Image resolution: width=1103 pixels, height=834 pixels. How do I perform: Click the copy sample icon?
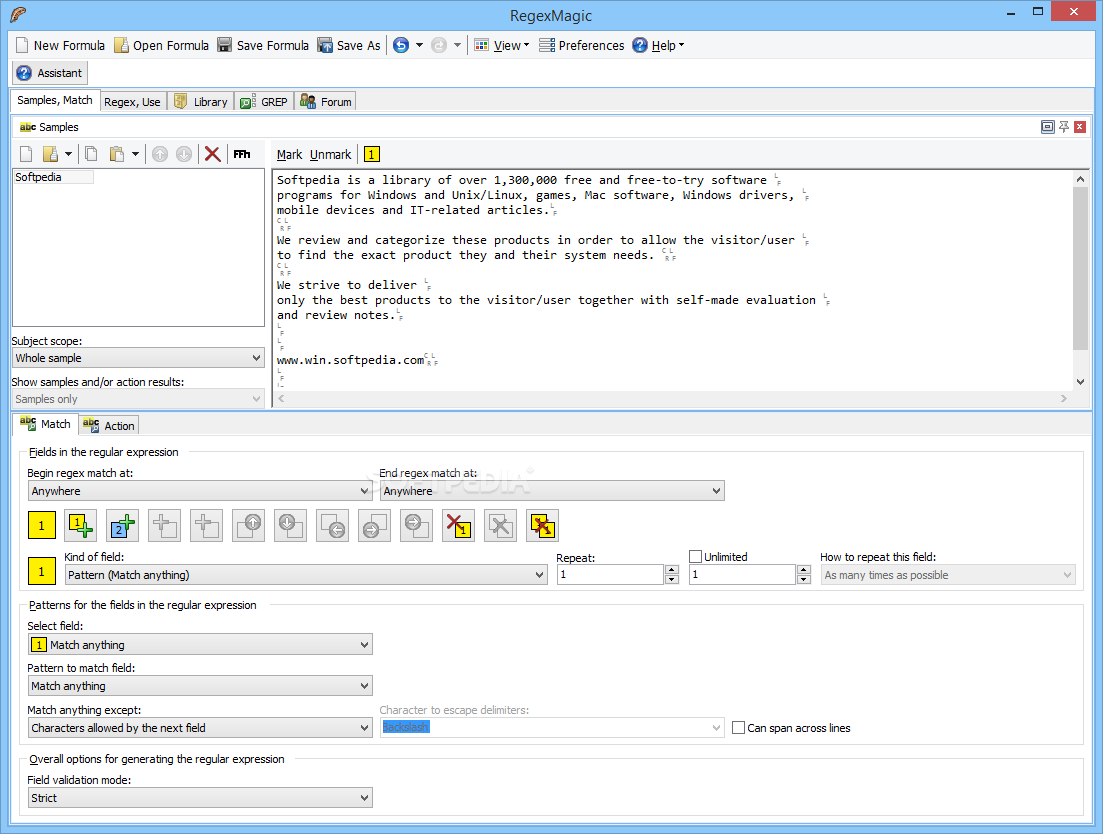pyautogui.click(x=91, y=154)
